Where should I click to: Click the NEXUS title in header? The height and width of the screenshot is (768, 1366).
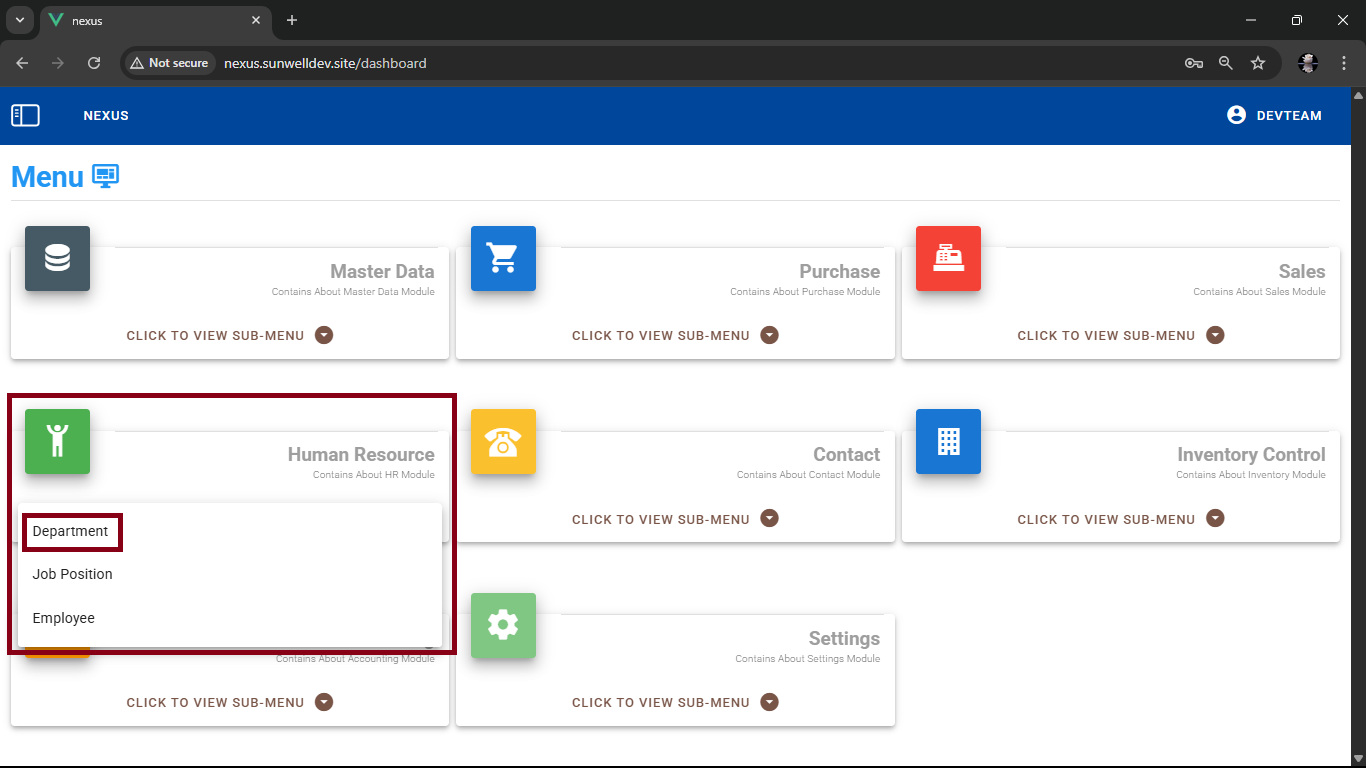click(106, 115)
